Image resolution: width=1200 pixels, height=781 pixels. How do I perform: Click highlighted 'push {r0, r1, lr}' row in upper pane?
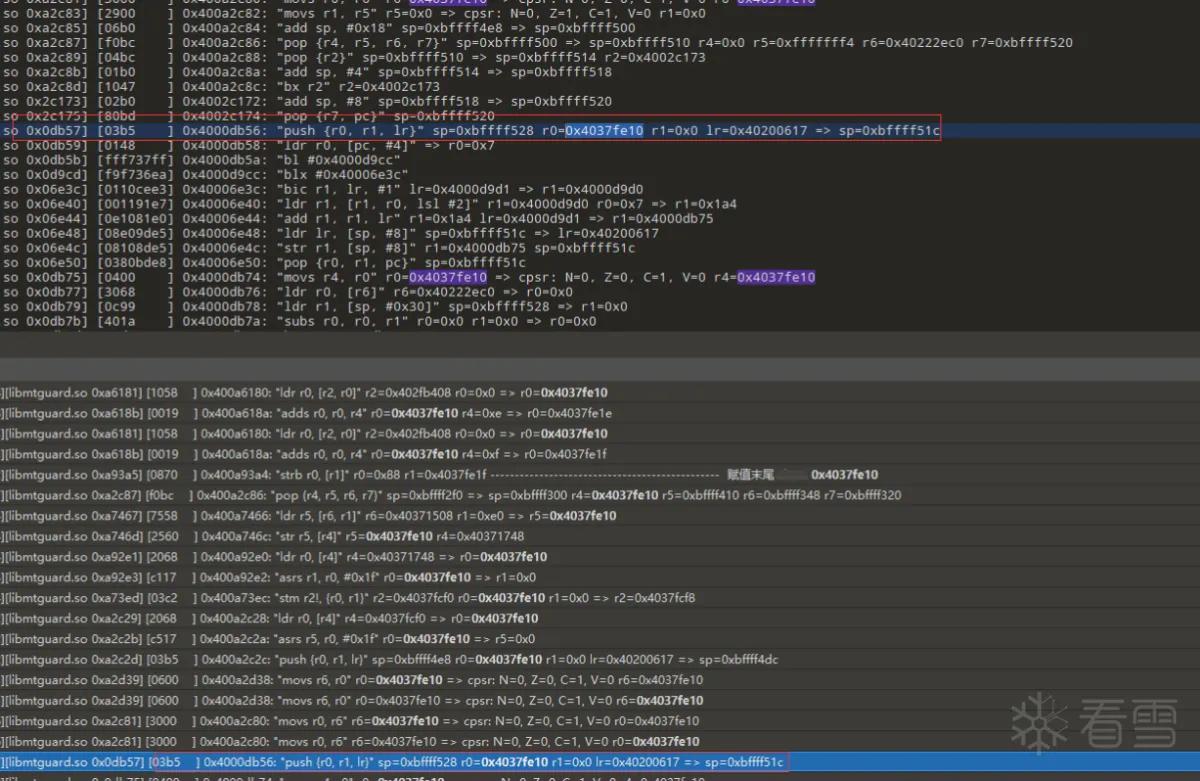pyautogui.click(x=600, y=131)
